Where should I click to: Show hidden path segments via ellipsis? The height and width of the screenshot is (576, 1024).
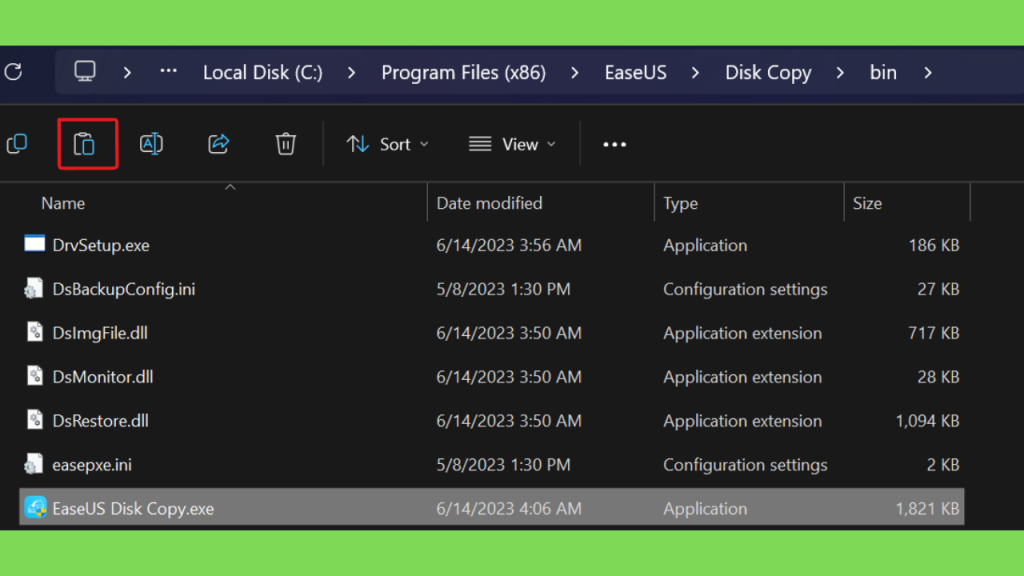pos(168,71)
